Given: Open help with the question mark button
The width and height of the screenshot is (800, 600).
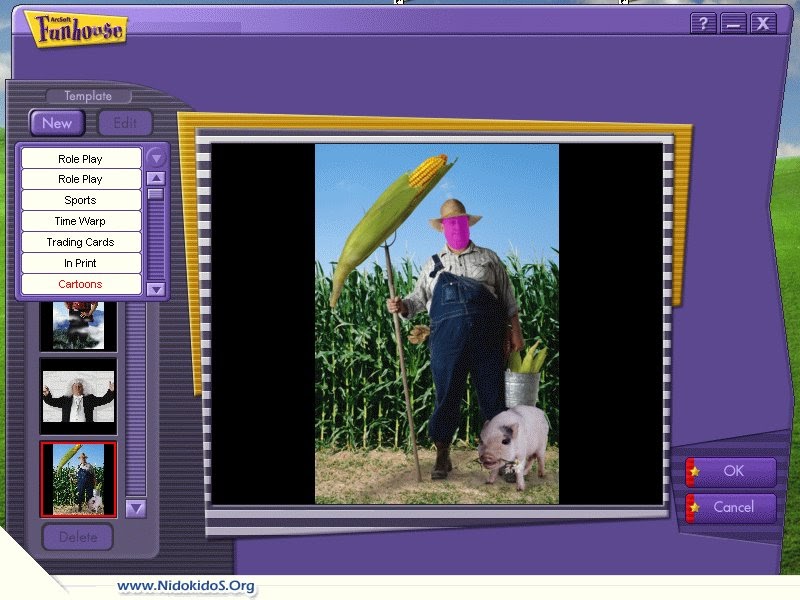Looking at the screenshot, I should point(703,23).
